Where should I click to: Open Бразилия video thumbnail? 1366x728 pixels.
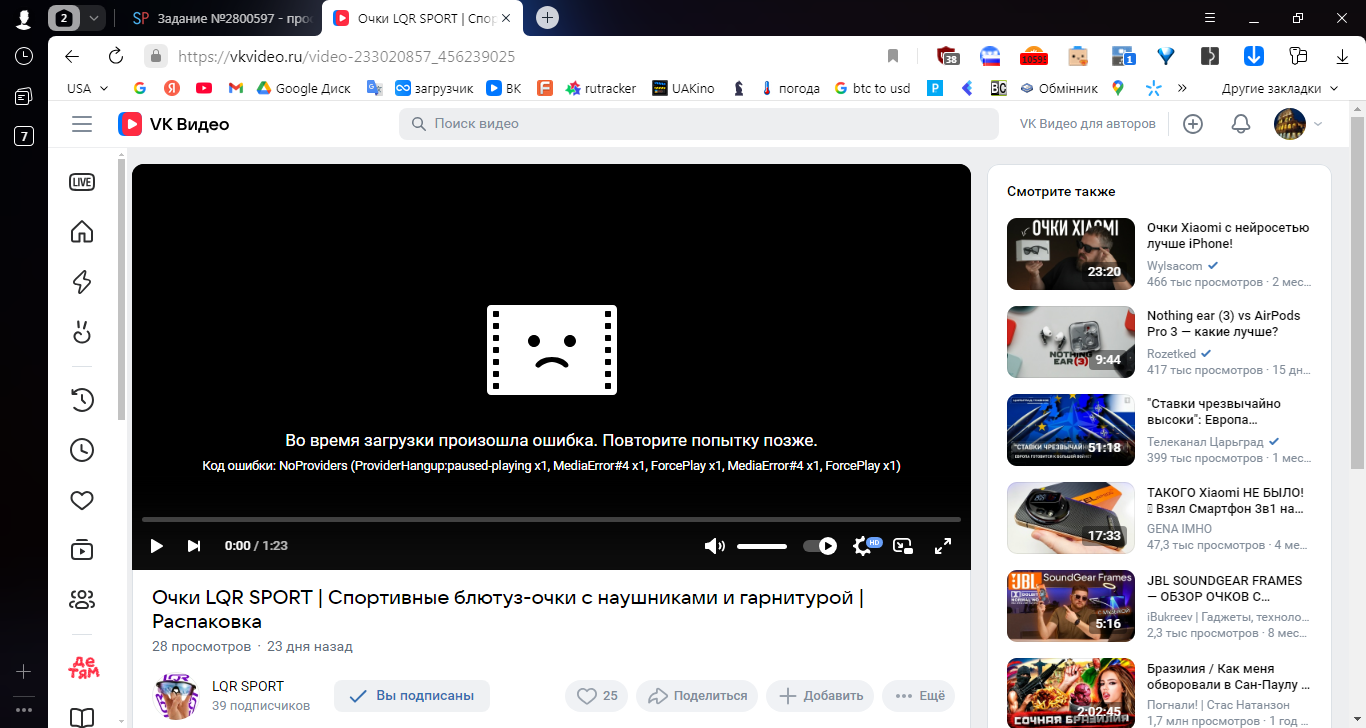(1071, 693)
